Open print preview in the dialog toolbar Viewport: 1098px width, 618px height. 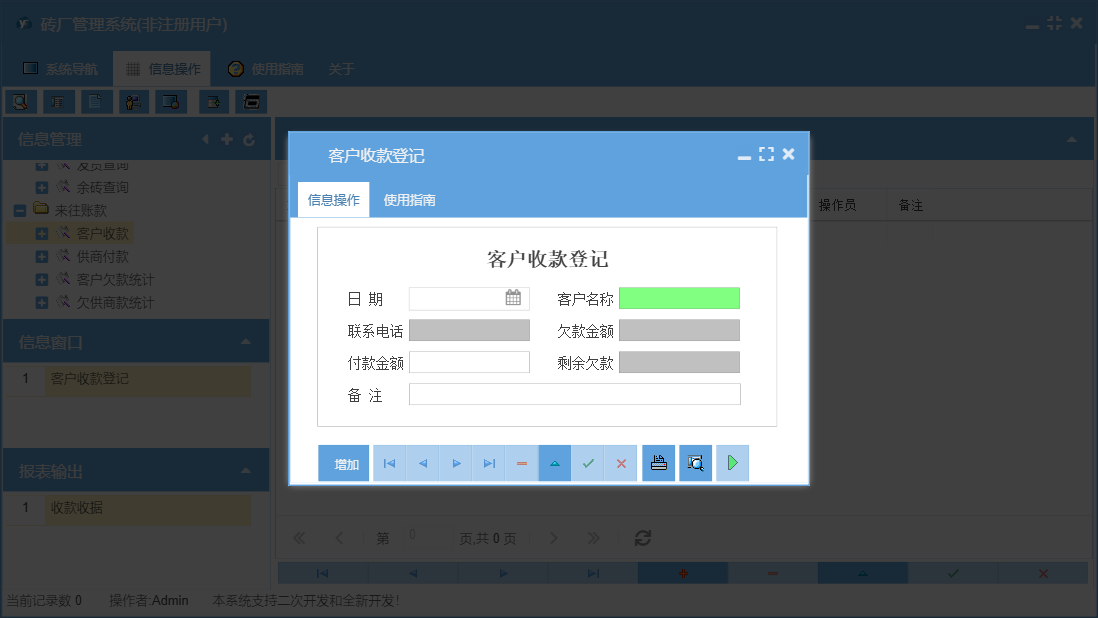[695, 462]
